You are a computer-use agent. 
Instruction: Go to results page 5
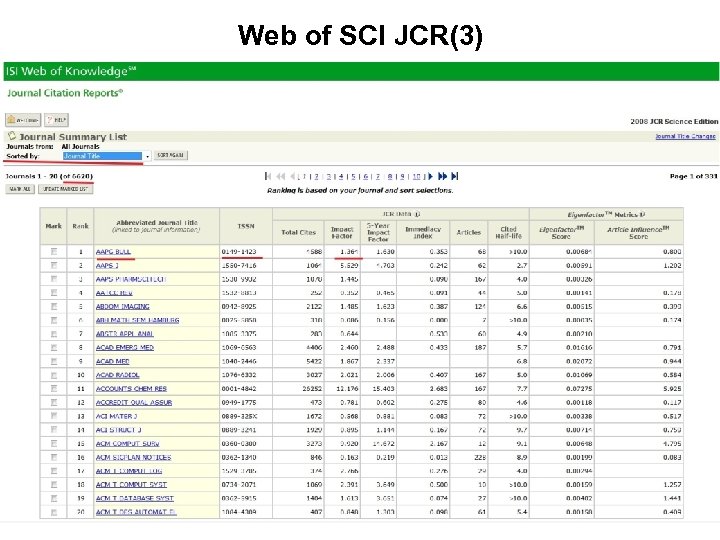click(x=354, y=177)
